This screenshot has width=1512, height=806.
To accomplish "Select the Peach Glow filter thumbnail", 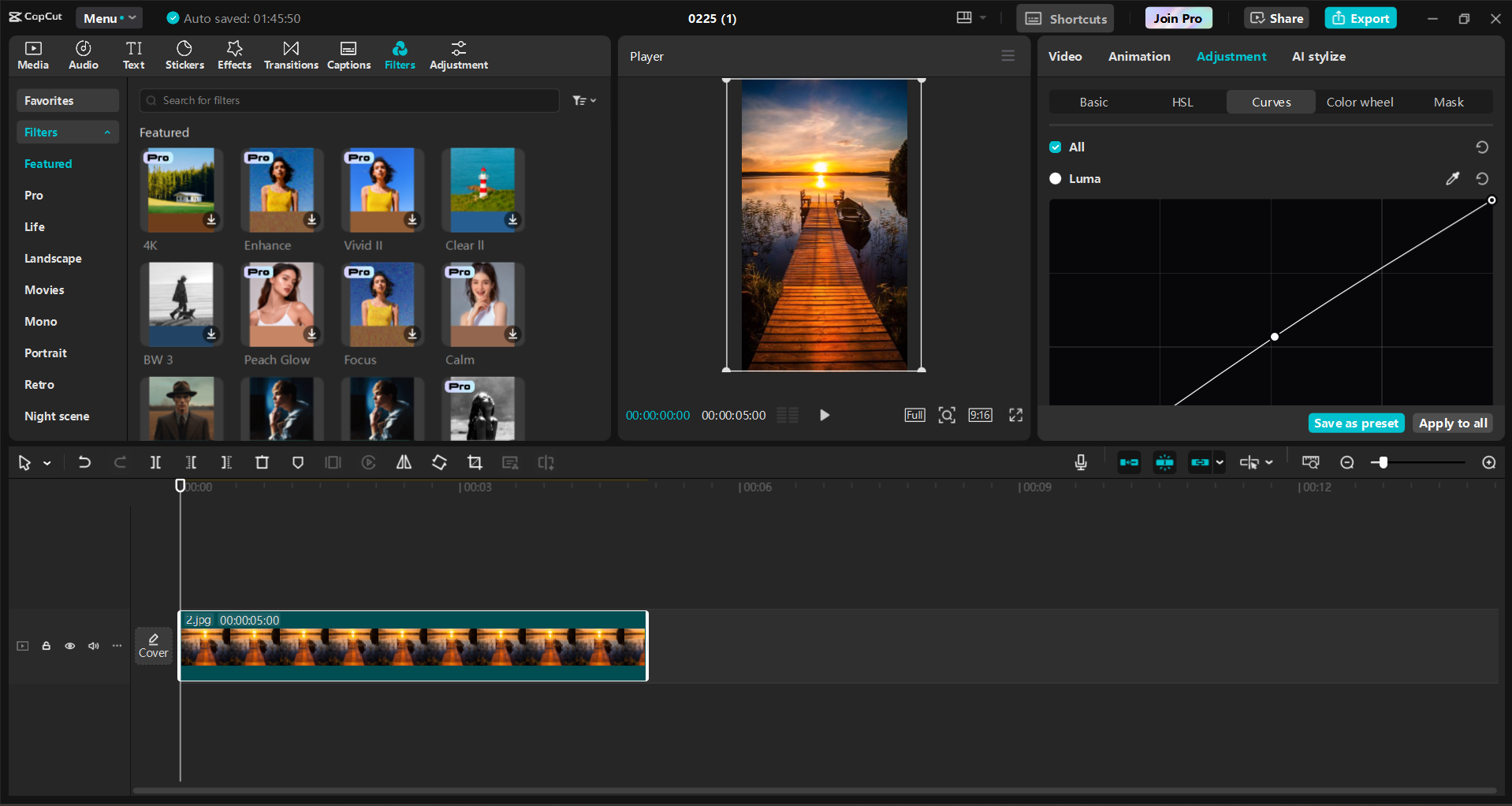I will point(281,304).
